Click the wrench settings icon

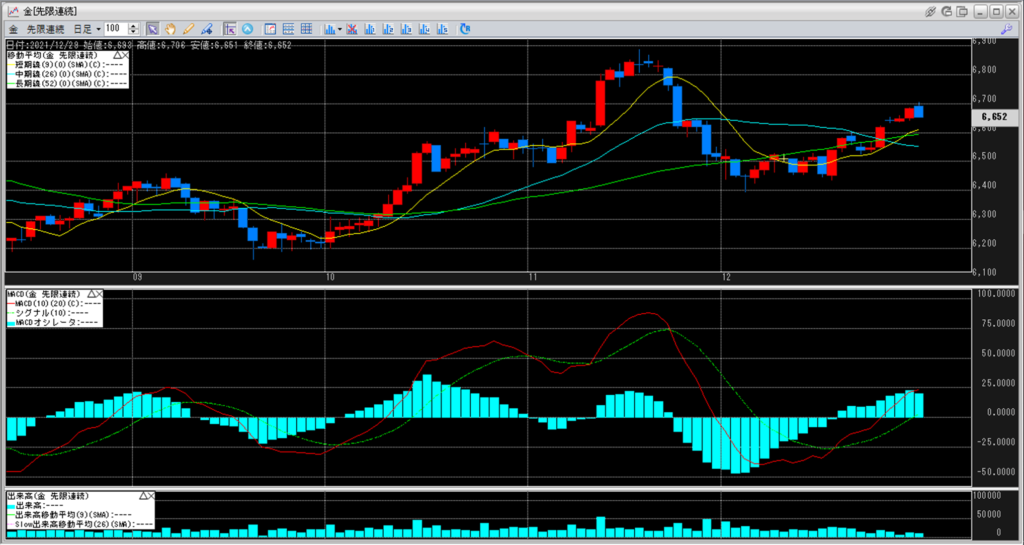point(1005,29)
